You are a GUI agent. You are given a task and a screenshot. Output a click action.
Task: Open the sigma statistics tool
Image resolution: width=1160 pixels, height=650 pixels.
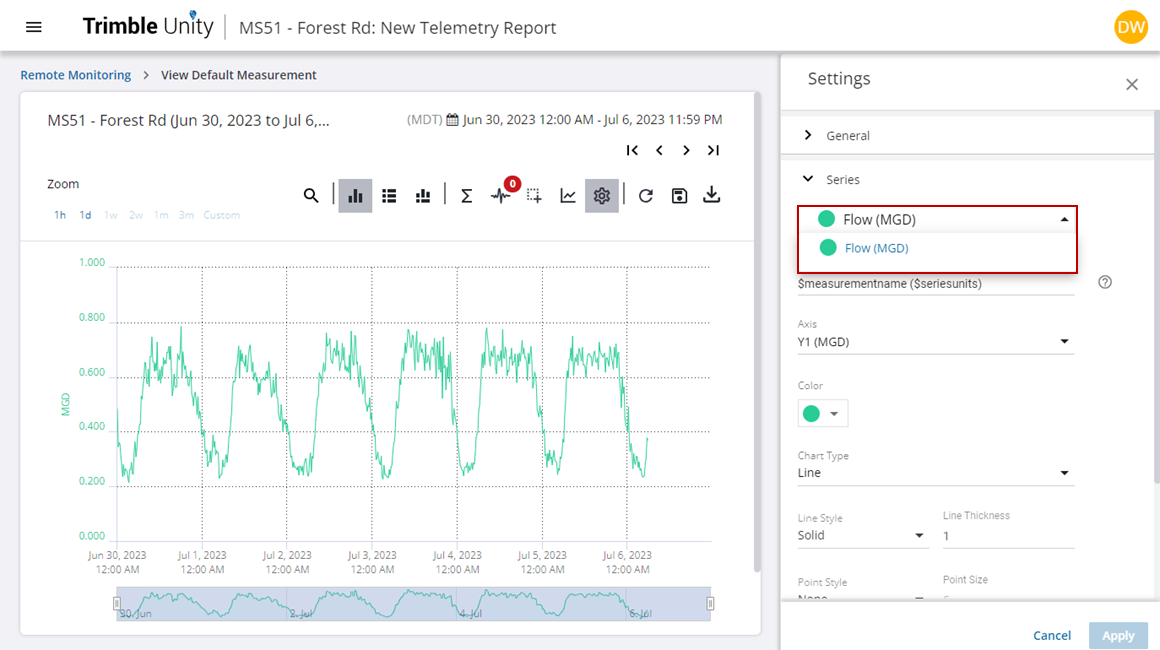(x=466, y=196)
